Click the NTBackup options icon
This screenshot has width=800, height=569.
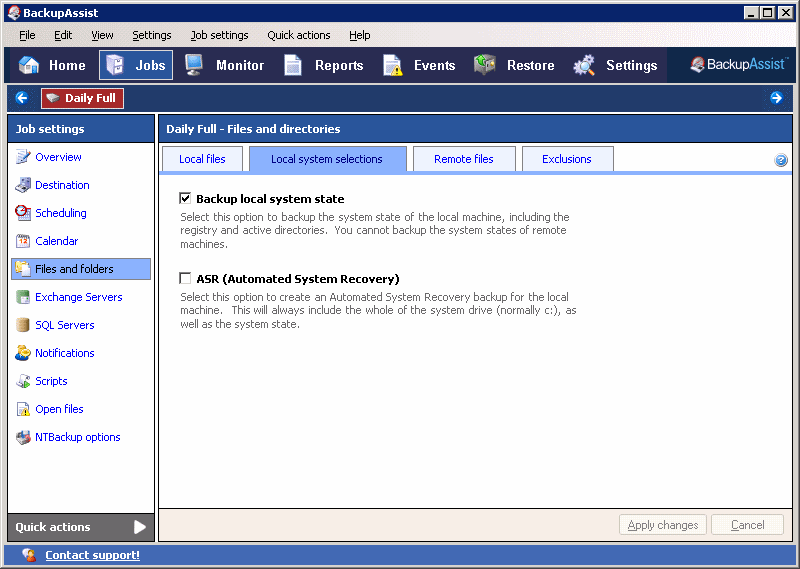click(23, 437)
